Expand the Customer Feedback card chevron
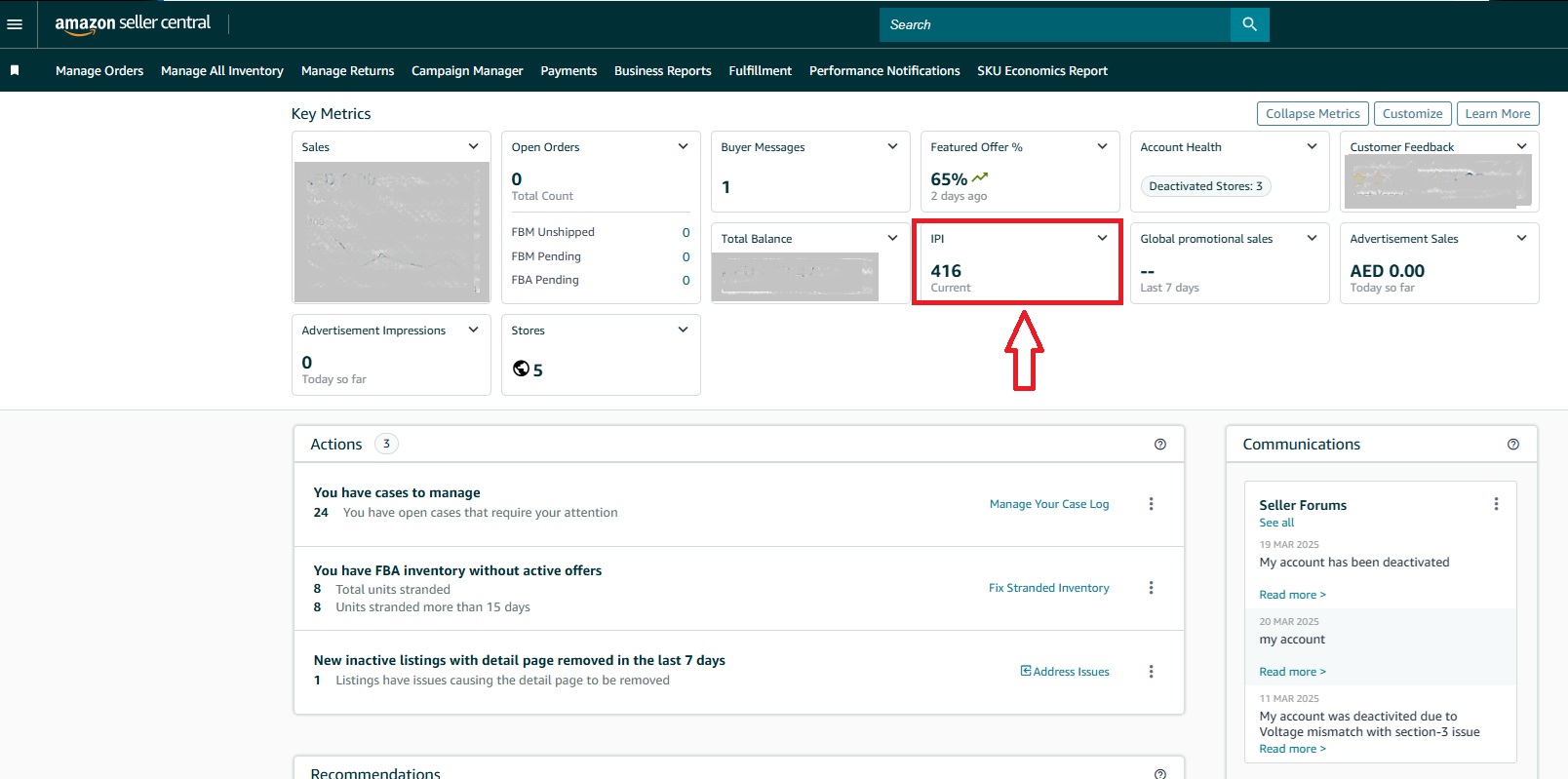Viewport: 1568px width, 779px height. 1521,146
